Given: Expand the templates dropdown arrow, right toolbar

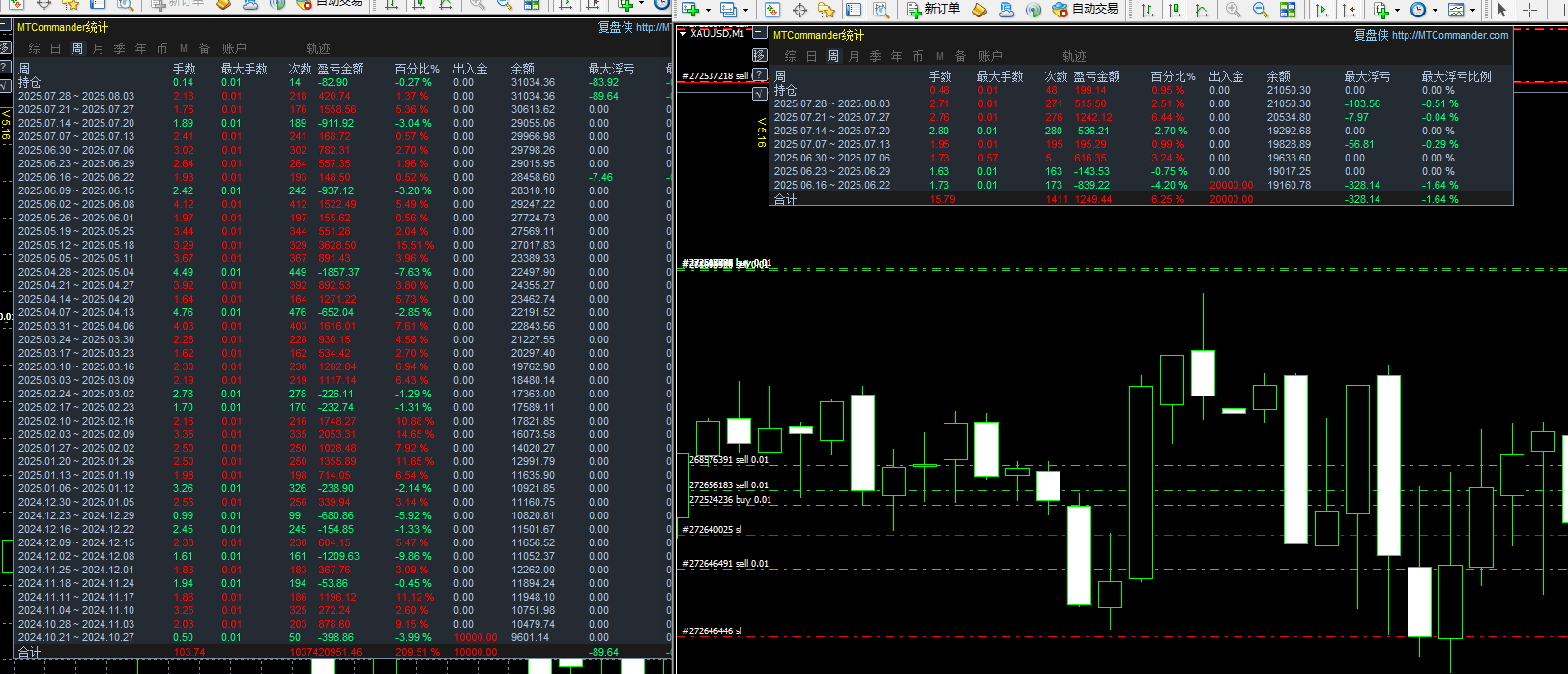Looking at the screenshot, I should pyautogui.click(x=1472, y=11).
